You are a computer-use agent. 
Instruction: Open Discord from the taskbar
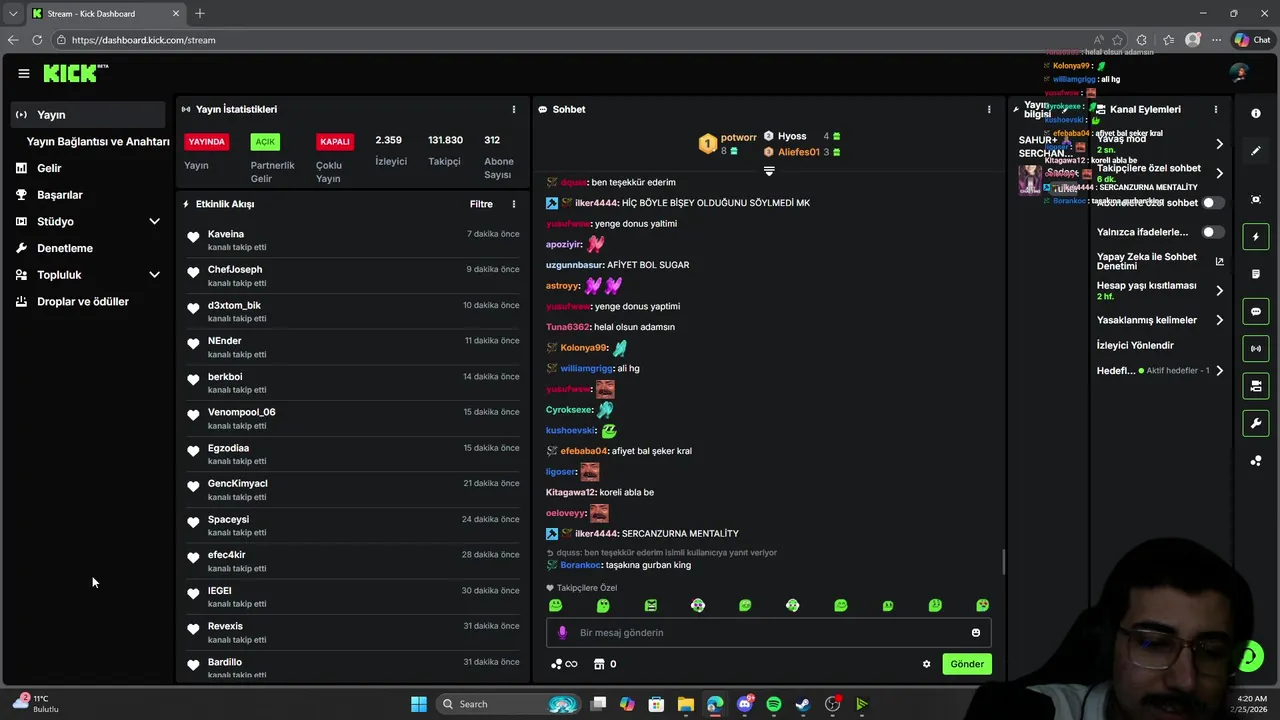pos(744,704)
